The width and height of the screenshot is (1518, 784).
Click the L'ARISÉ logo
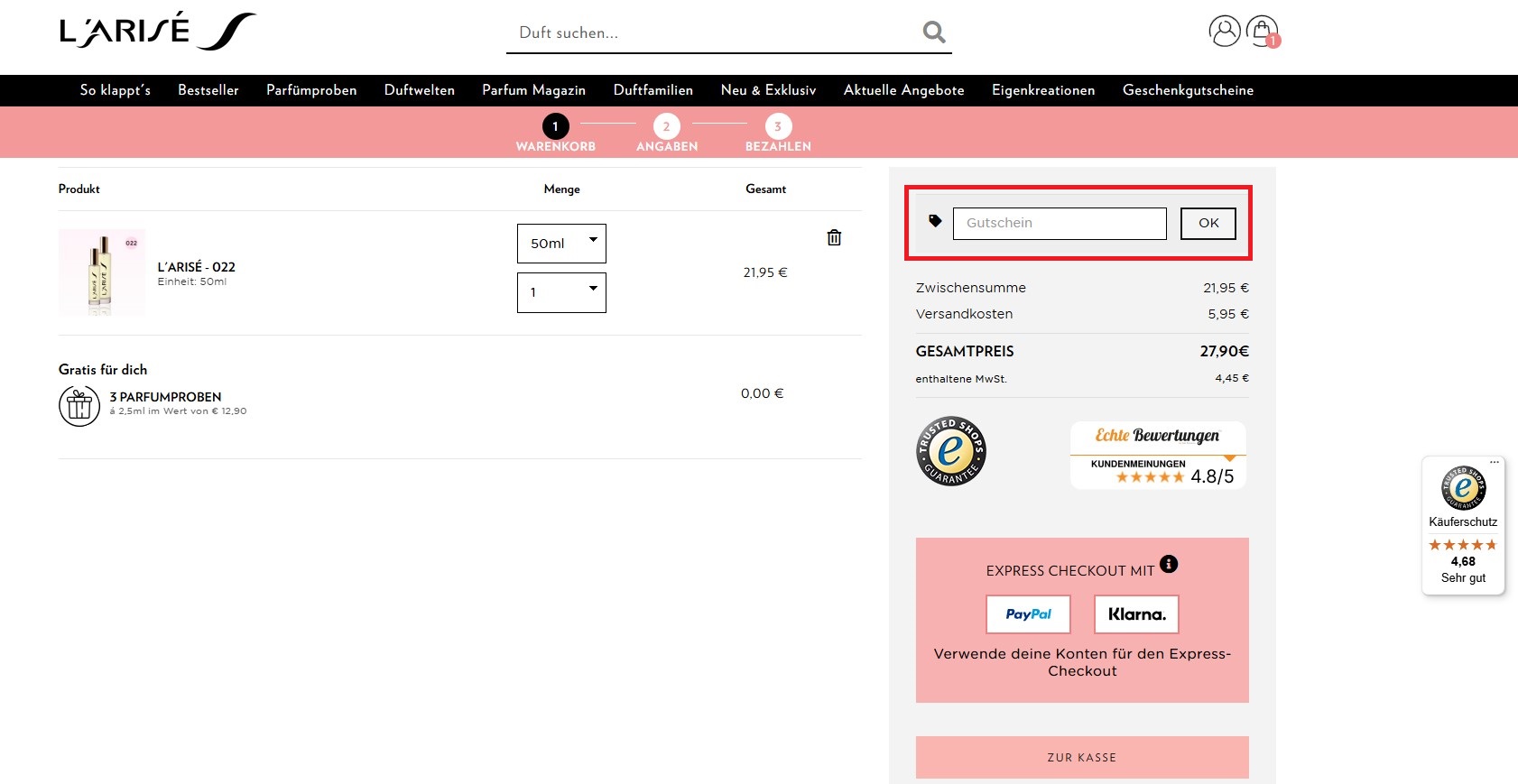point(158,32)
